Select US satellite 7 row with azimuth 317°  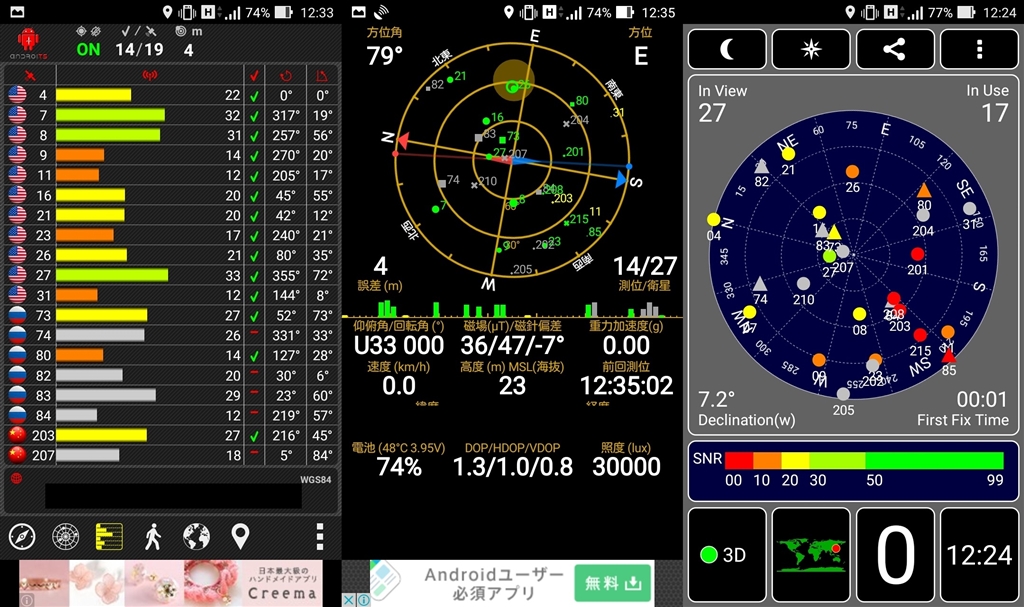coord(172,115)
